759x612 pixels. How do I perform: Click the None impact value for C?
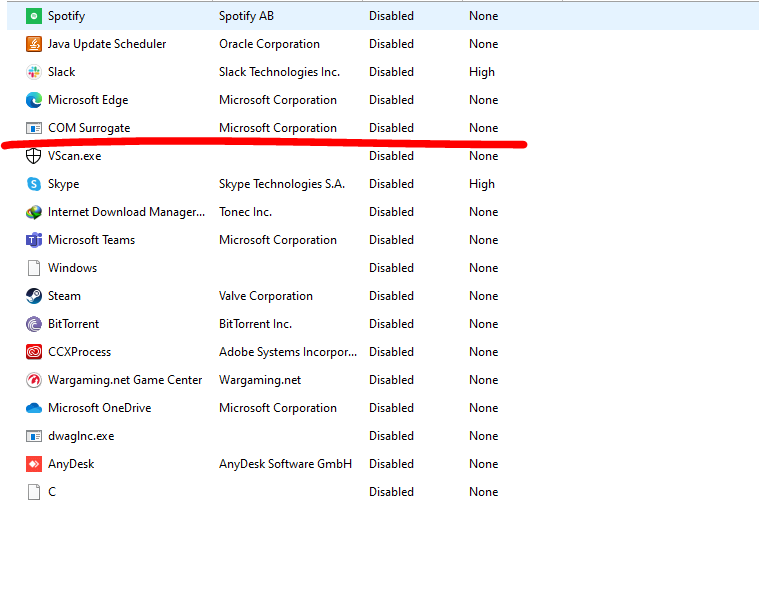pyautogui.click(x=484, y=492)
